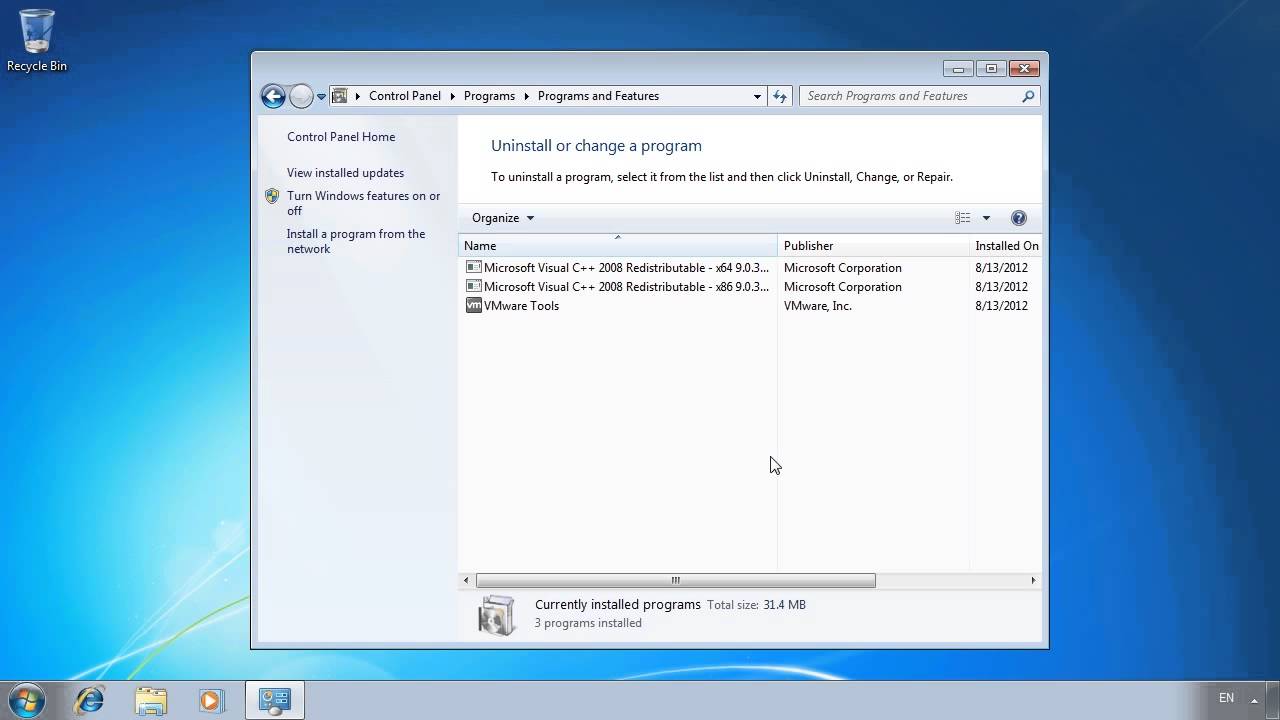Click the installed programs details pane icon
1280x720 pixels.
click(x=496, y=615)
